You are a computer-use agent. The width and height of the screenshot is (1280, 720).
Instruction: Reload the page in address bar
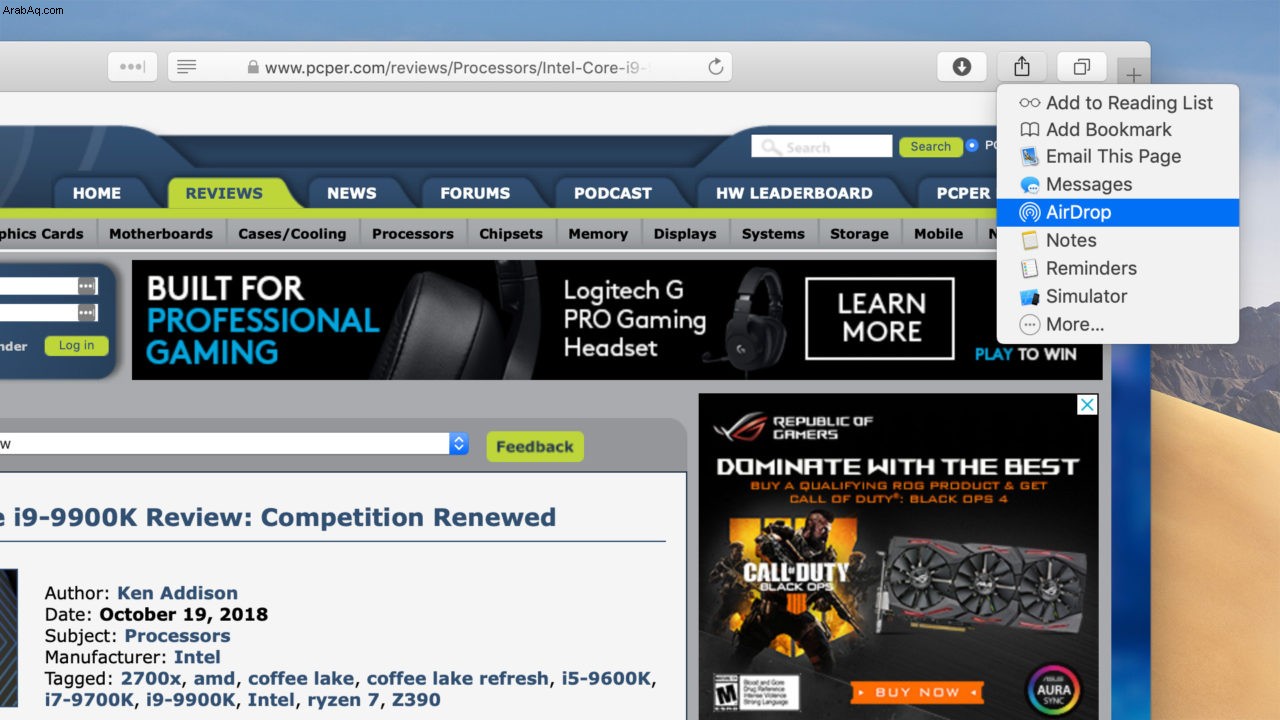[715, 67]
